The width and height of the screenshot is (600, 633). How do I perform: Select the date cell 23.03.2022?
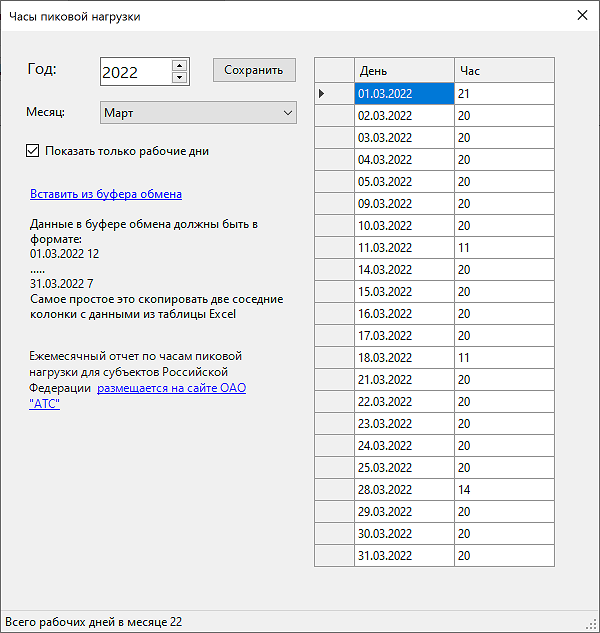coord(405,424)
